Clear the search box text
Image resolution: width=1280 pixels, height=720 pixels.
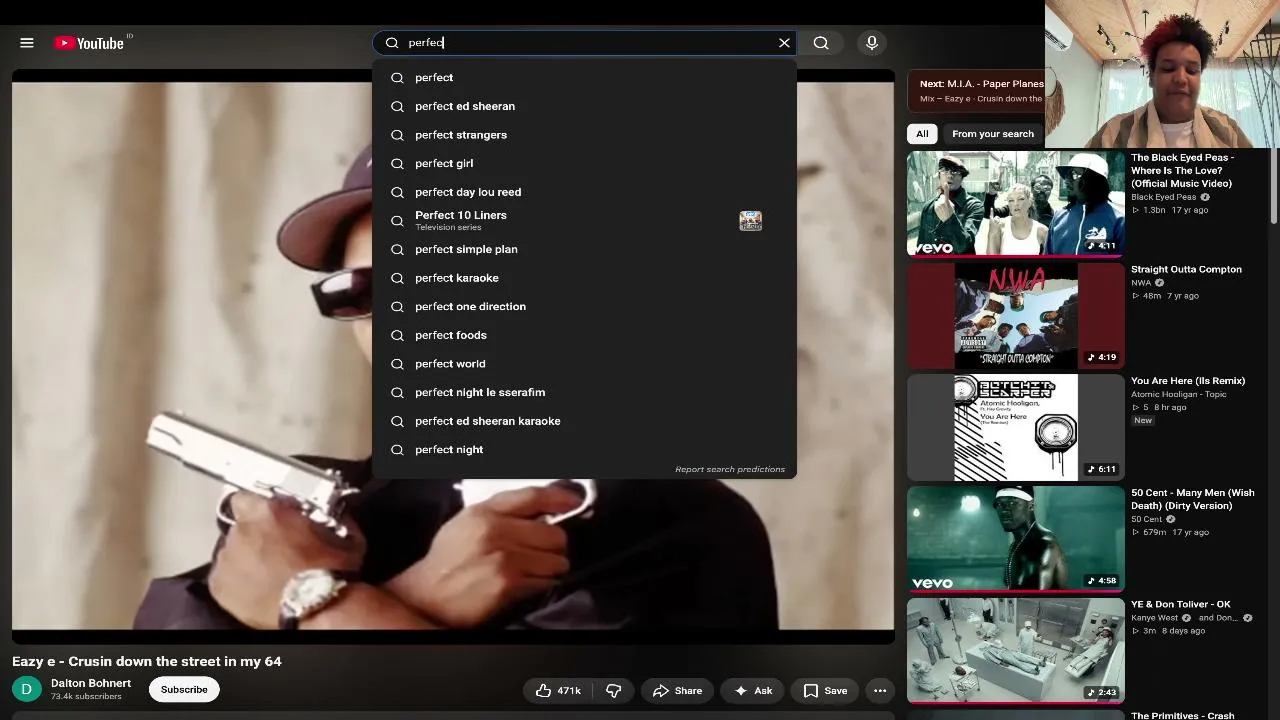[x=784, y=43]
